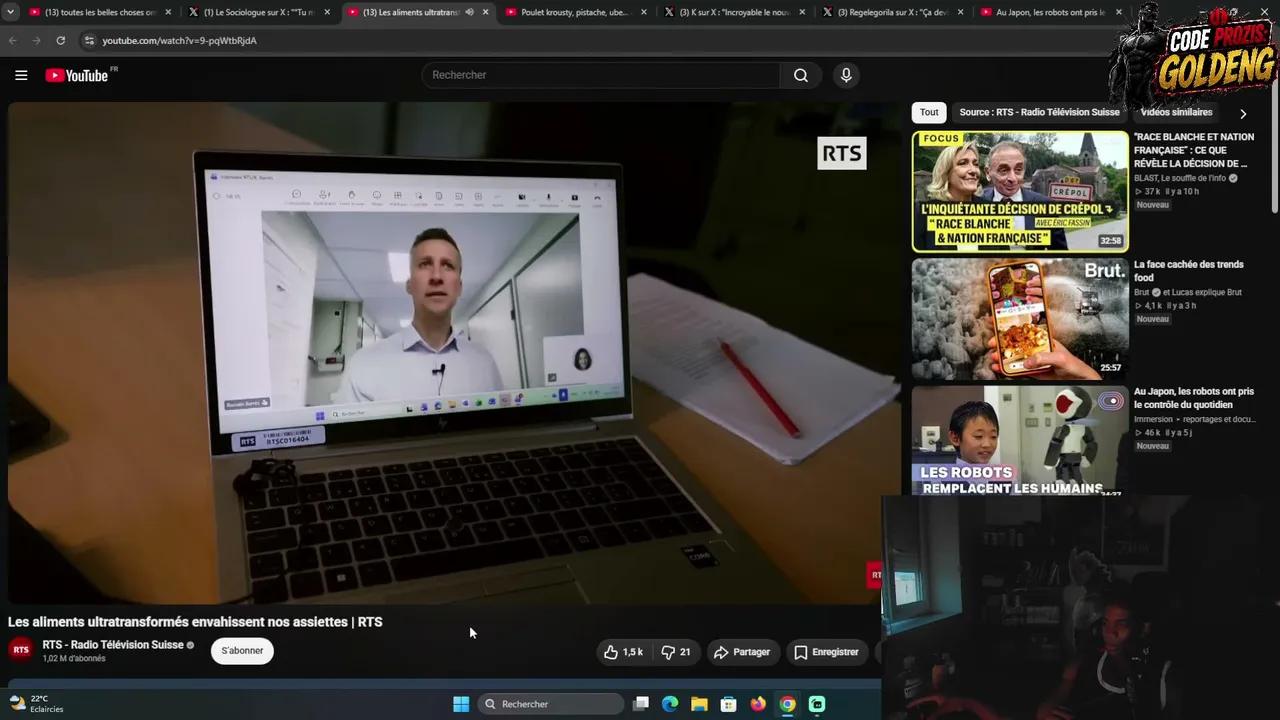1280x720 pixels.
Task: Switch to the 'Le Sociologue sur X' tab
Action: coord(260,12)
